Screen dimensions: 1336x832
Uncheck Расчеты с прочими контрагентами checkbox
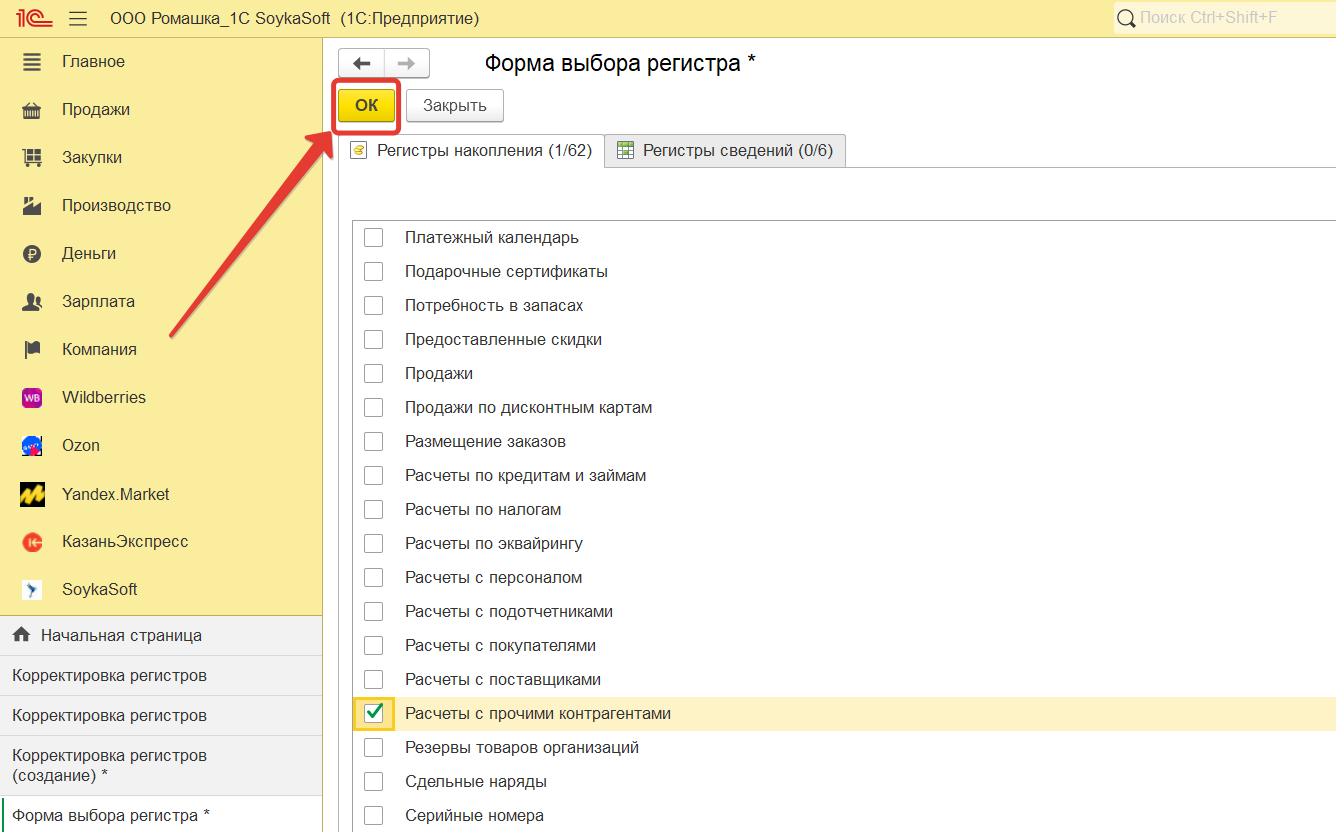click(x=373, y=714)
